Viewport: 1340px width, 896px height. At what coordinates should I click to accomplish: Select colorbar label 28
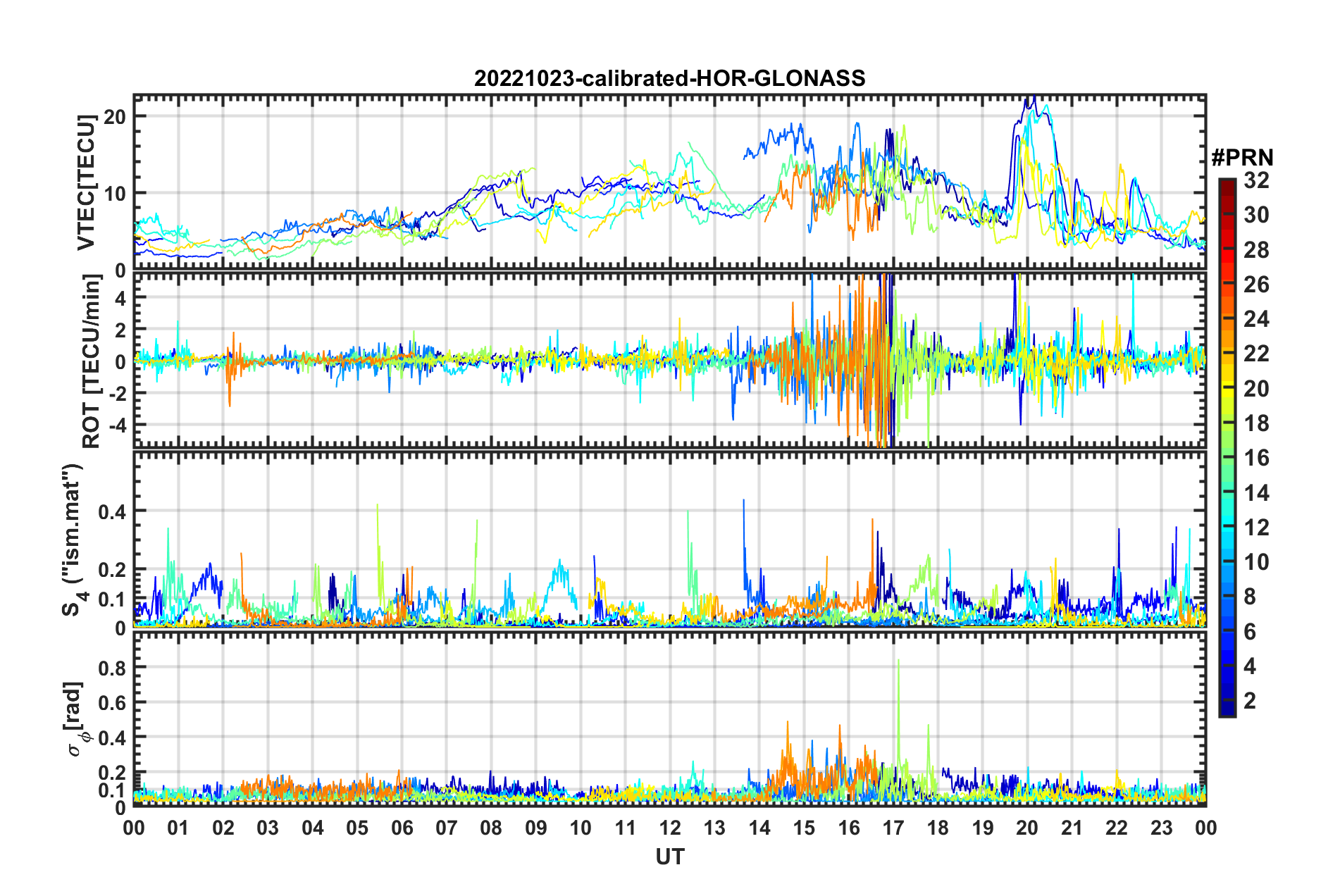point(1257,250)
